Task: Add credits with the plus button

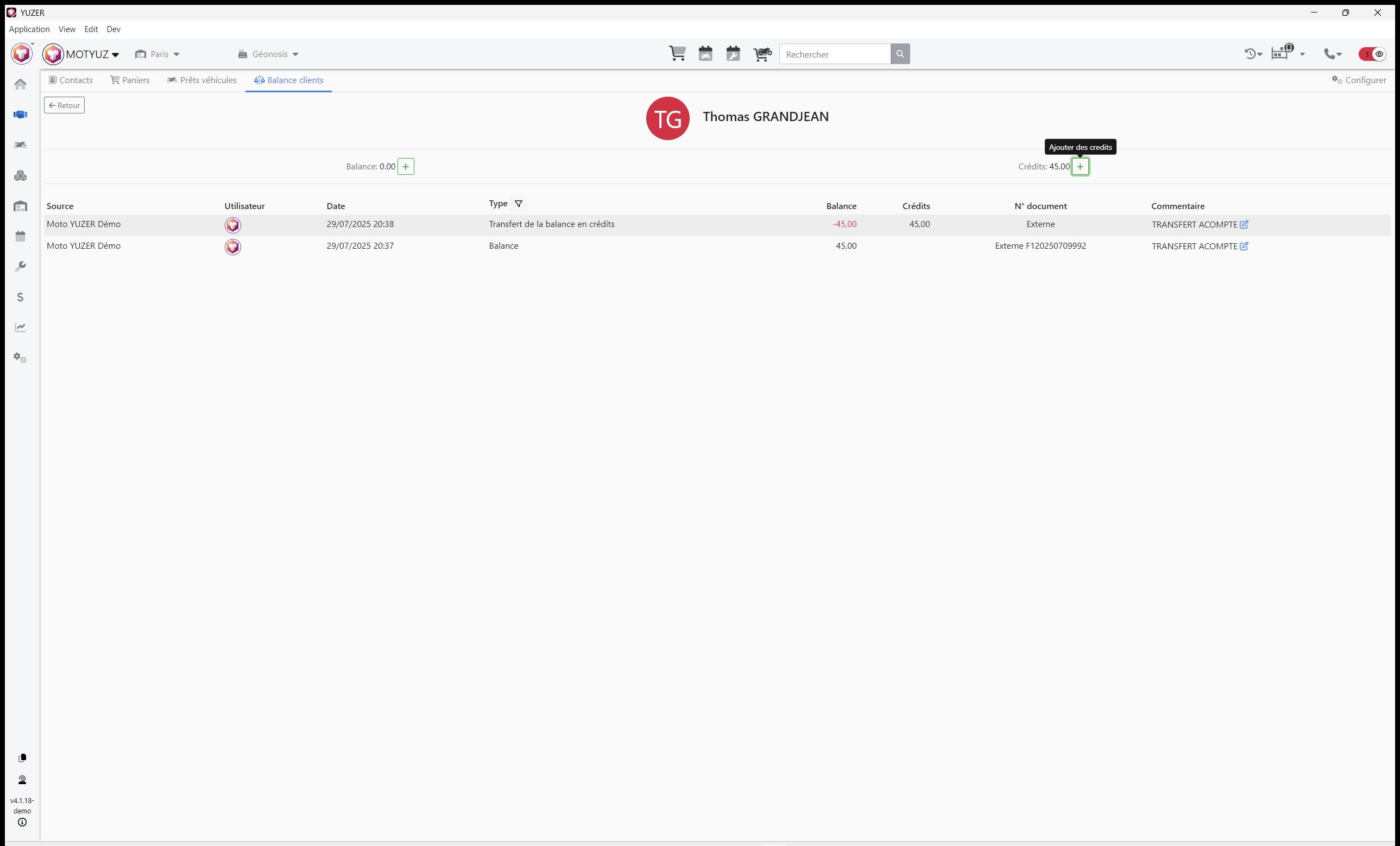Action: 1080,167
